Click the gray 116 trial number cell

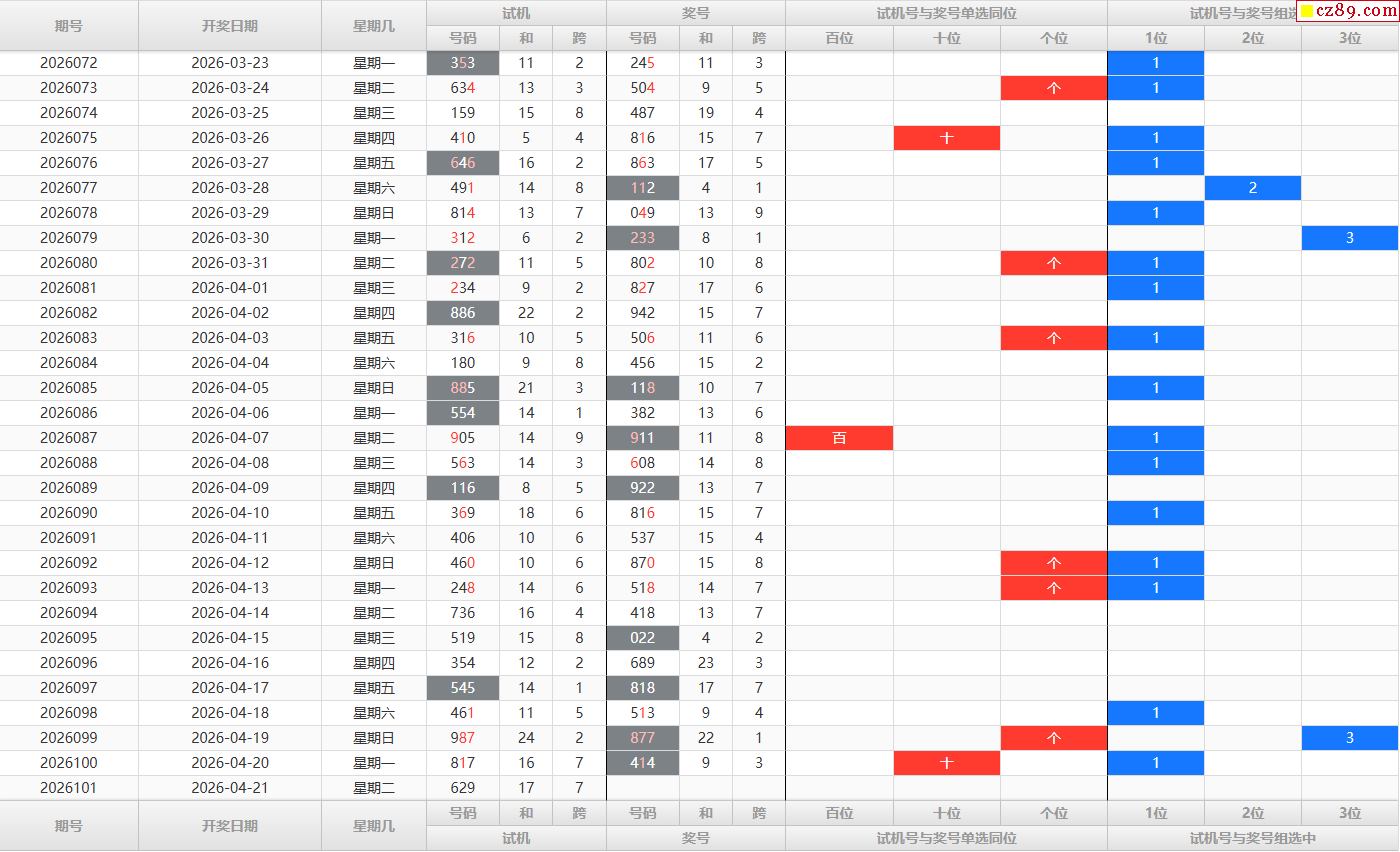pyautogui.click(x=463, y=488)
